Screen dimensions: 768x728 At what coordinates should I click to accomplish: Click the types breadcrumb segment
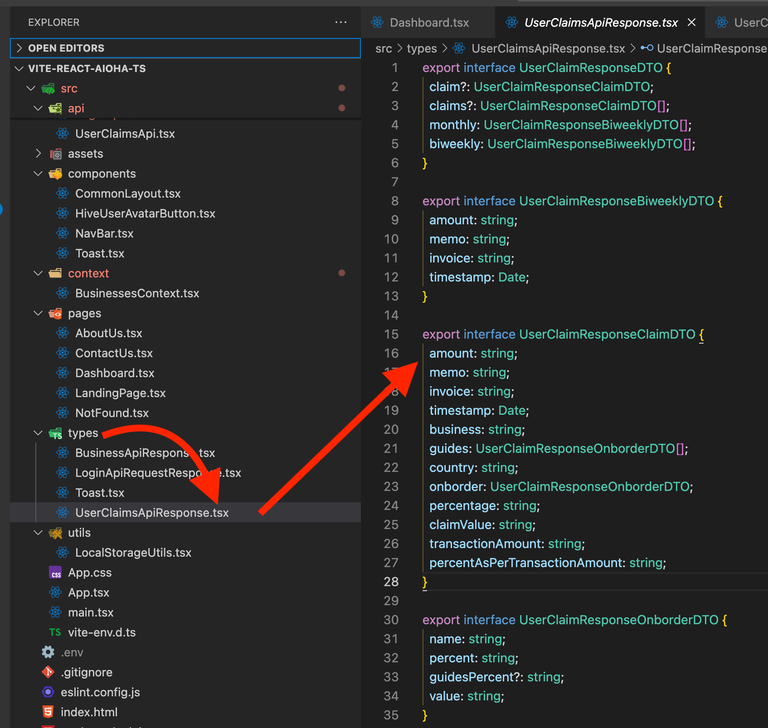(422, 49)
